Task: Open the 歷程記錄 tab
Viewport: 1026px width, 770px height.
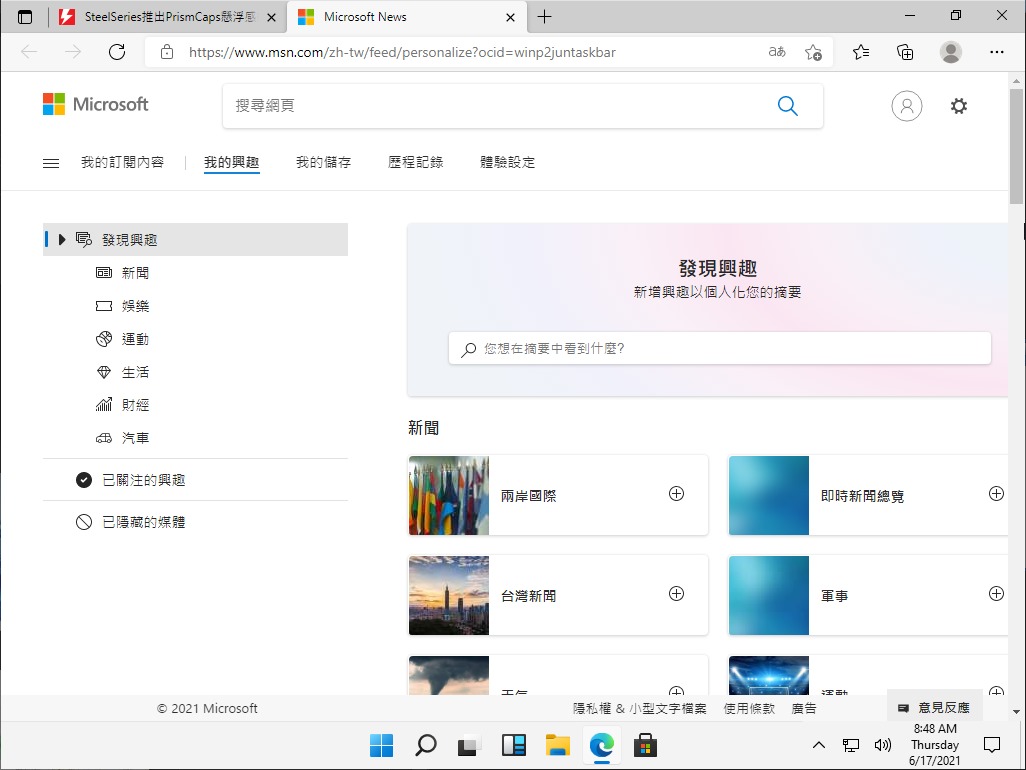Action: [x=415, y=162]
